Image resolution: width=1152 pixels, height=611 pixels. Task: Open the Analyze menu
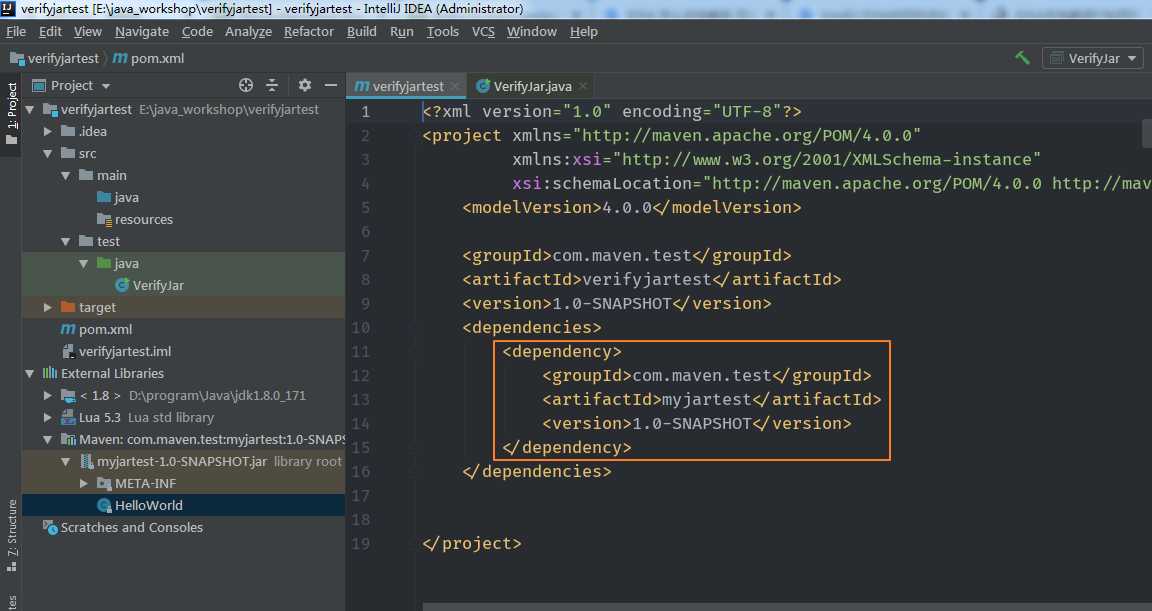(248, 32)
